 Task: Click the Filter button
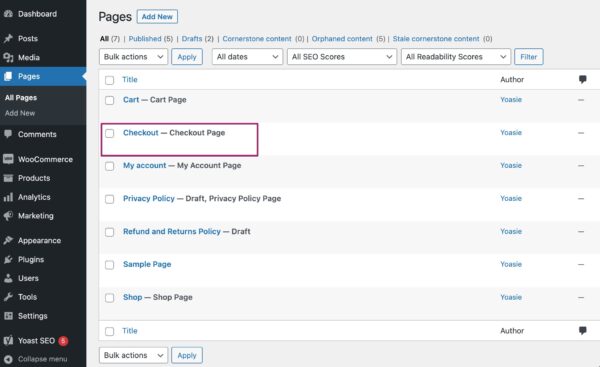coord(529,57)
